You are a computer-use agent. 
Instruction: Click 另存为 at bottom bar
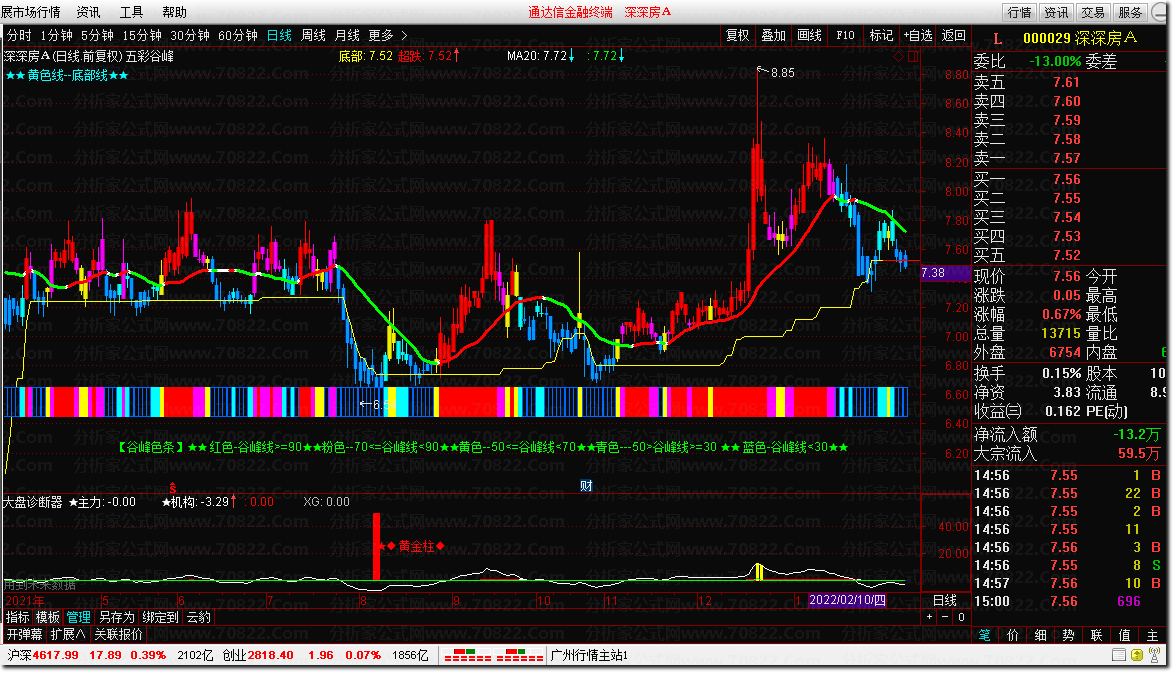tap(116, 617)
